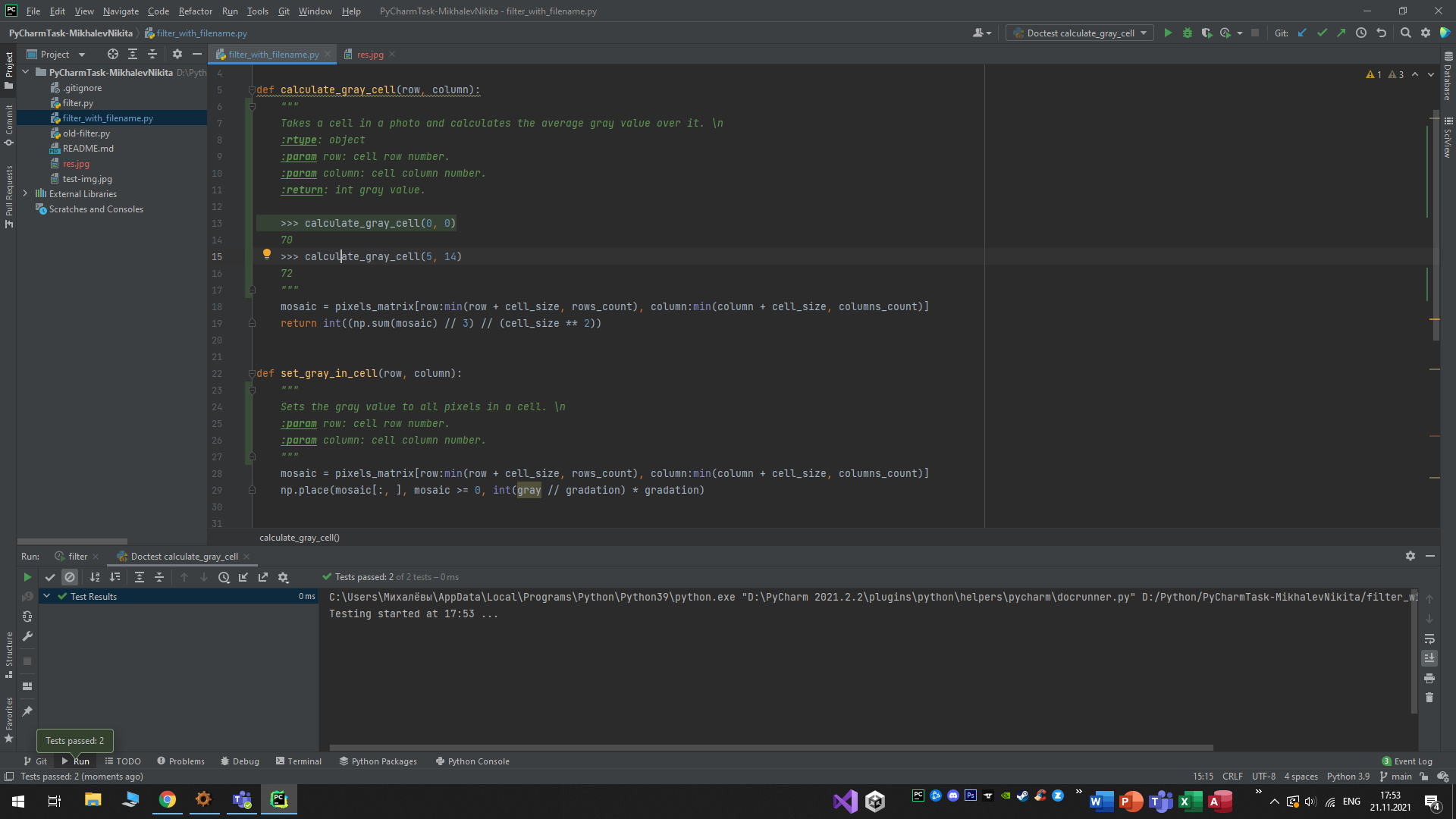Click Git update project arrow icon

click(x=1302, y=33)
